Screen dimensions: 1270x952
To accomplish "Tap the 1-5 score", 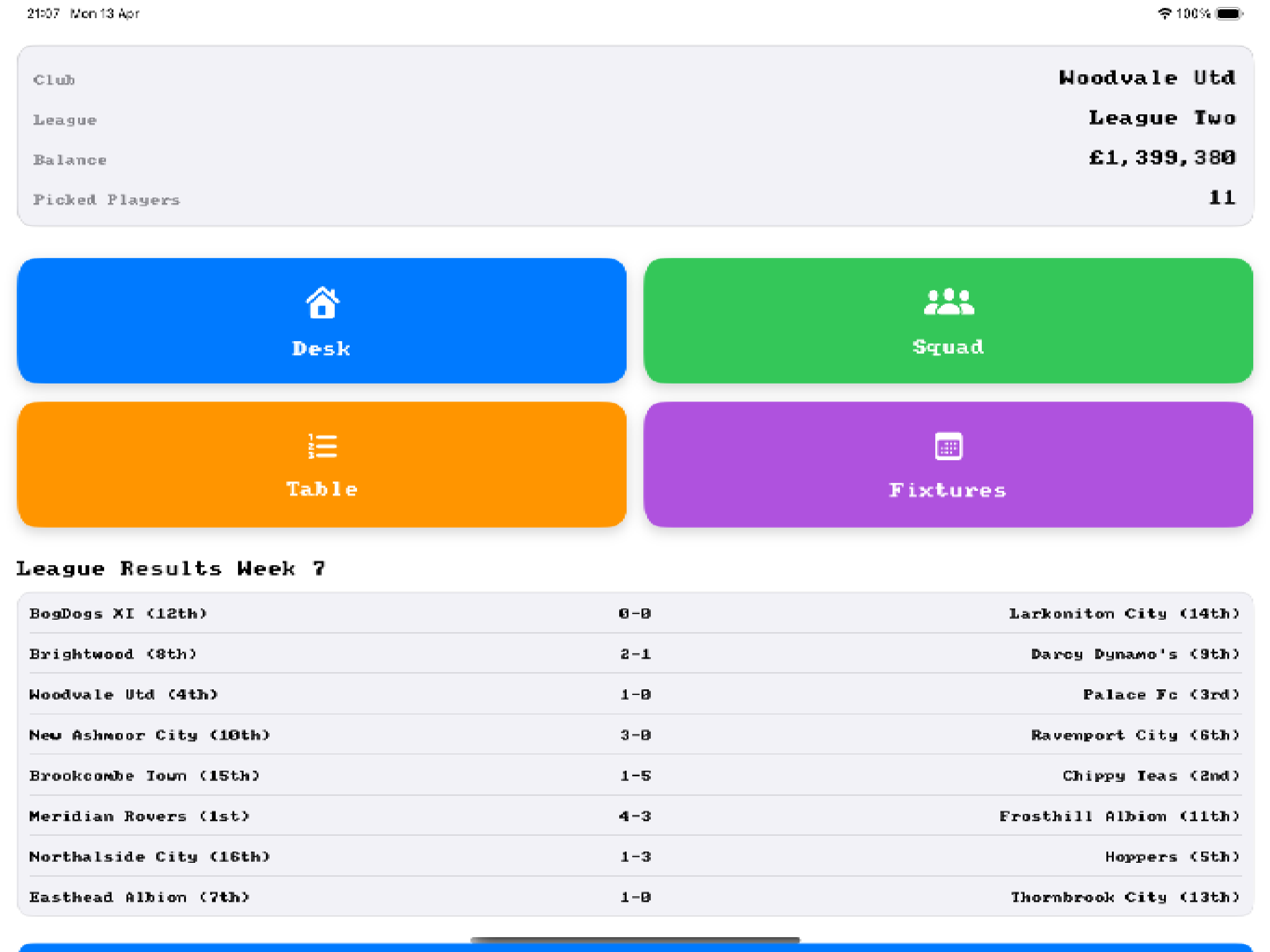I will point(635,776).
